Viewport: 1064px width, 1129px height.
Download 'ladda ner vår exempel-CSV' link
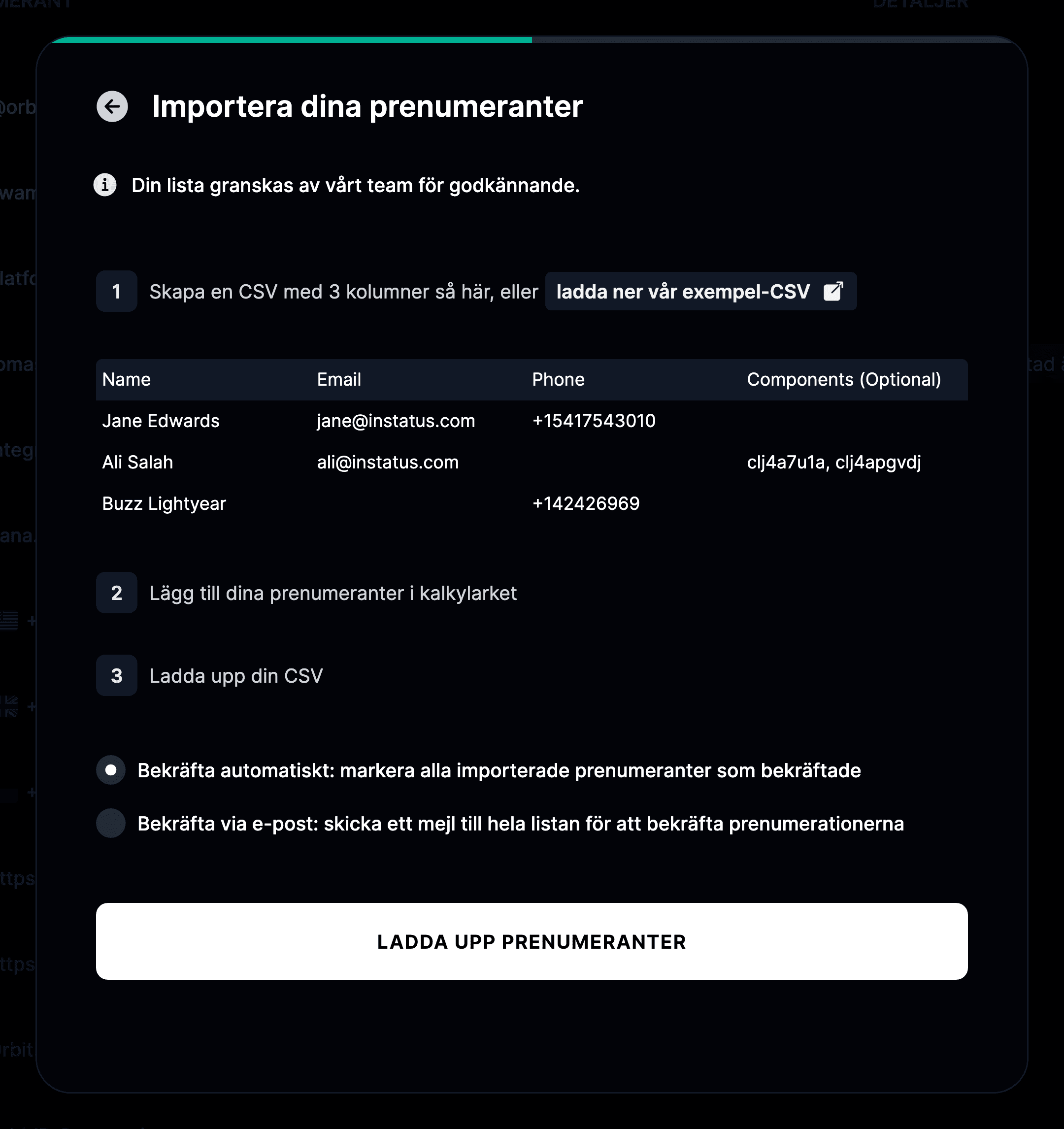700,291
